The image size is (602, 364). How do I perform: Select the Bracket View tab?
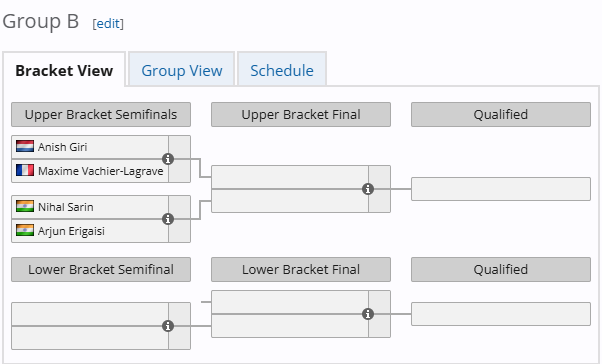click(x=64, y=70)
